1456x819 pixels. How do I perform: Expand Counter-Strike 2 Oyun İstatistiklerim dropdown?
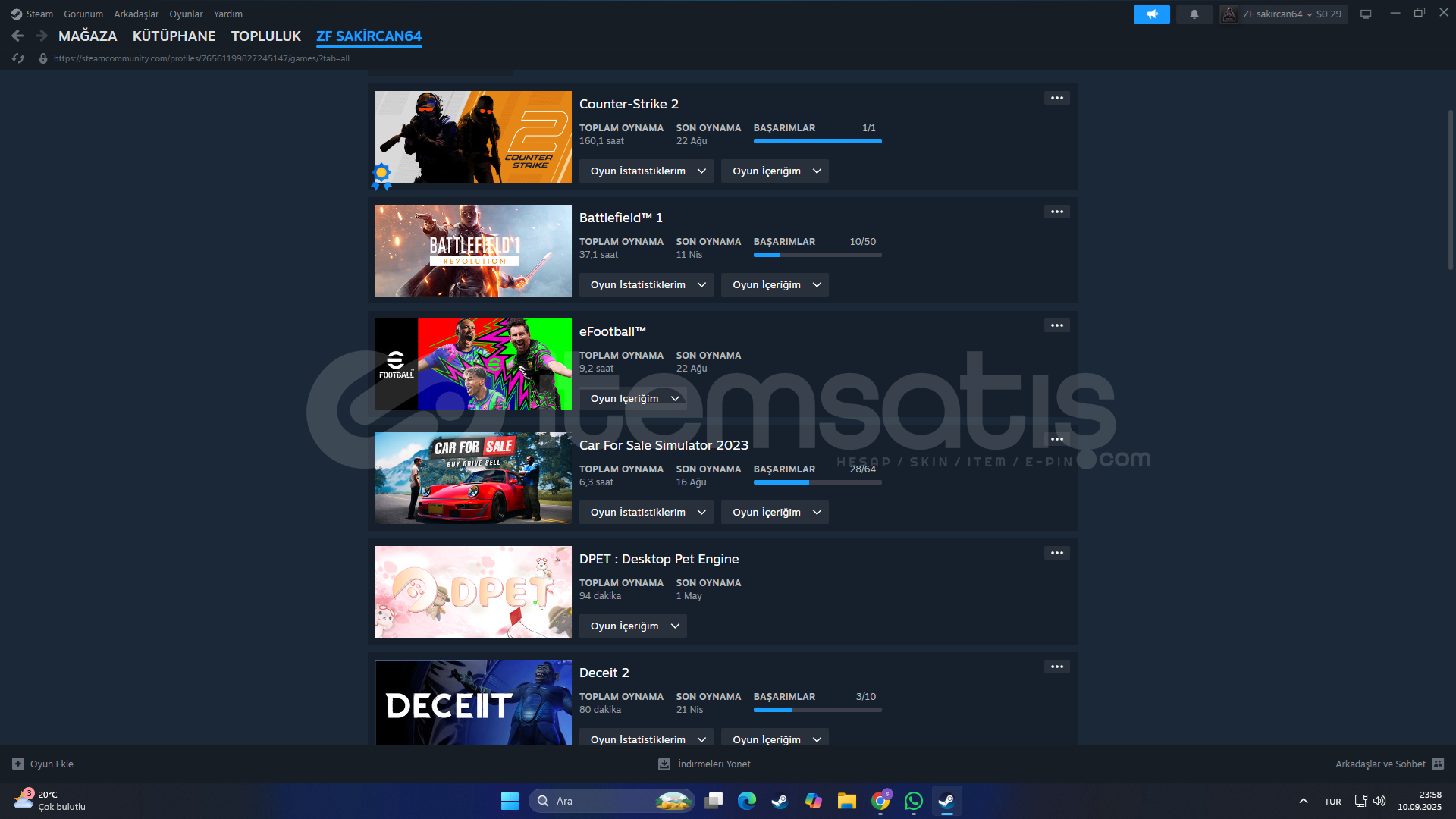[x=647, y=171]
